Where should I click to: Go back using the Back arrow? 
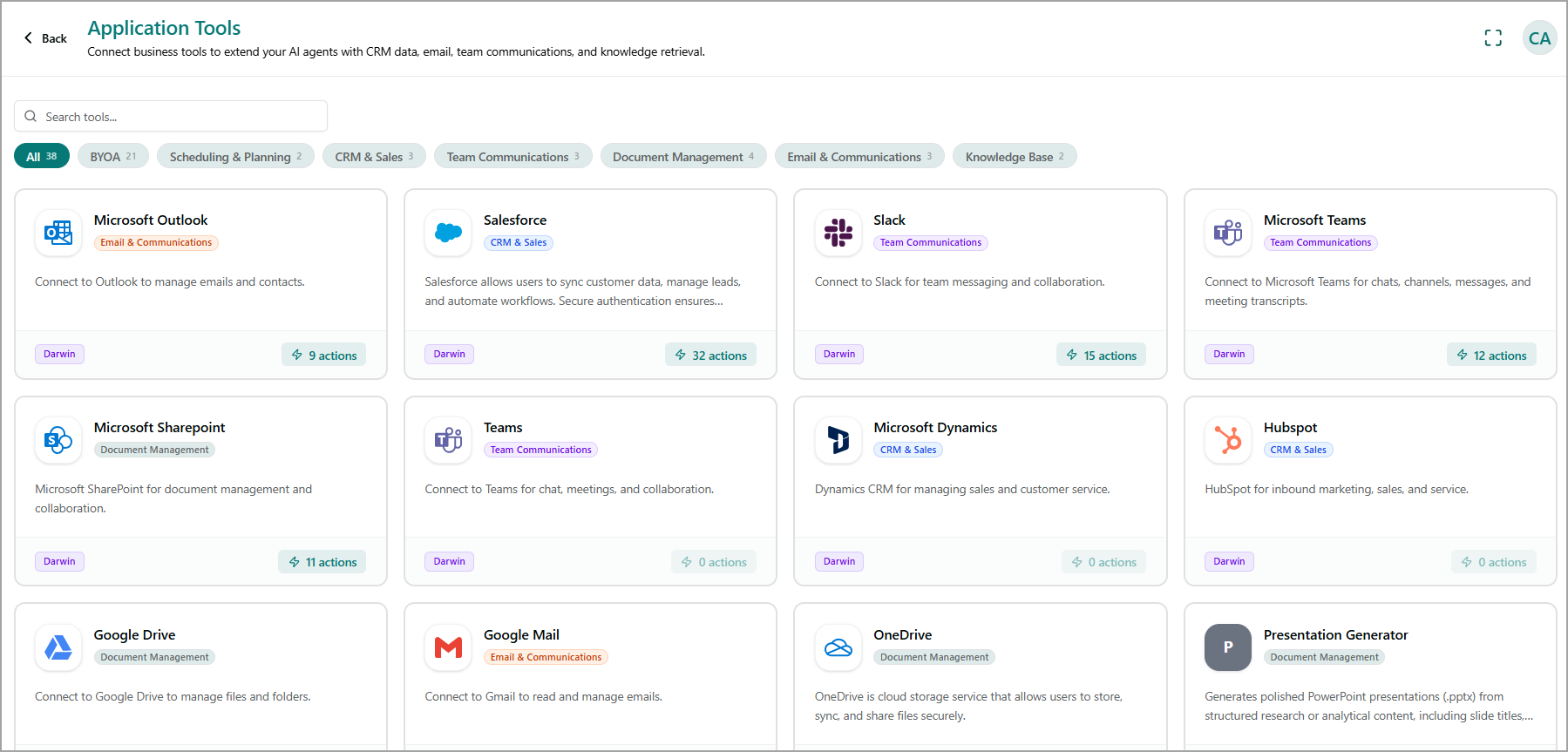click(x=45, y=38)
